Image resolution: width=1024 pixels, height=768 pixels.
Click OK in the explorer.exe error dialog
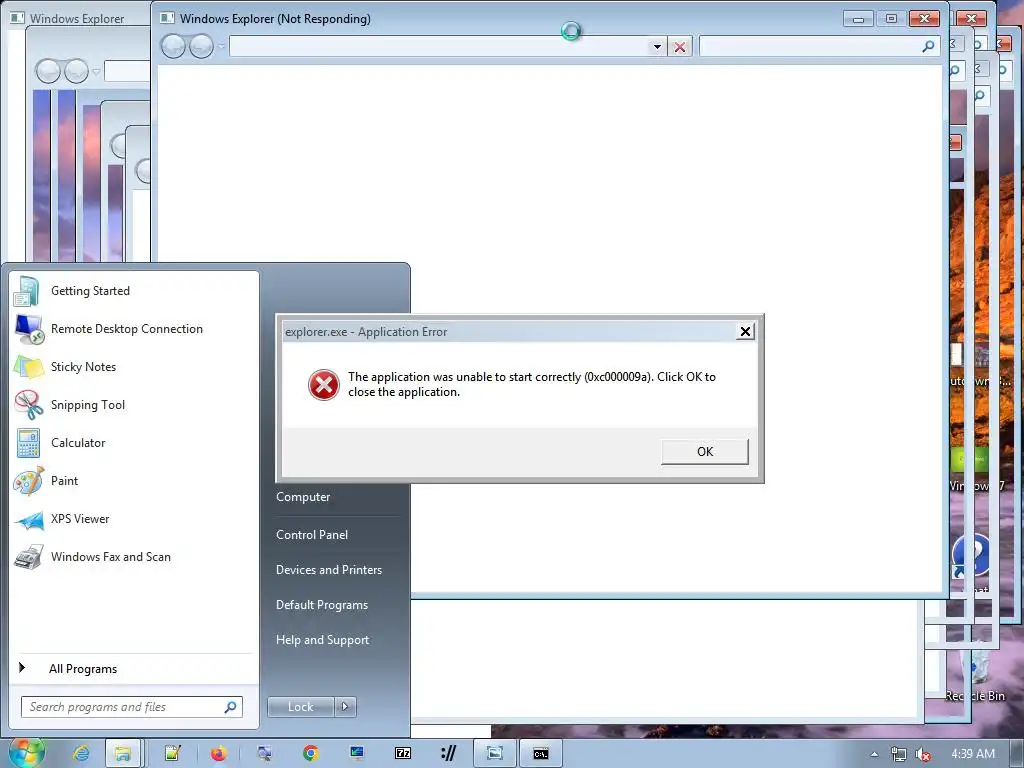pos(705,452)
